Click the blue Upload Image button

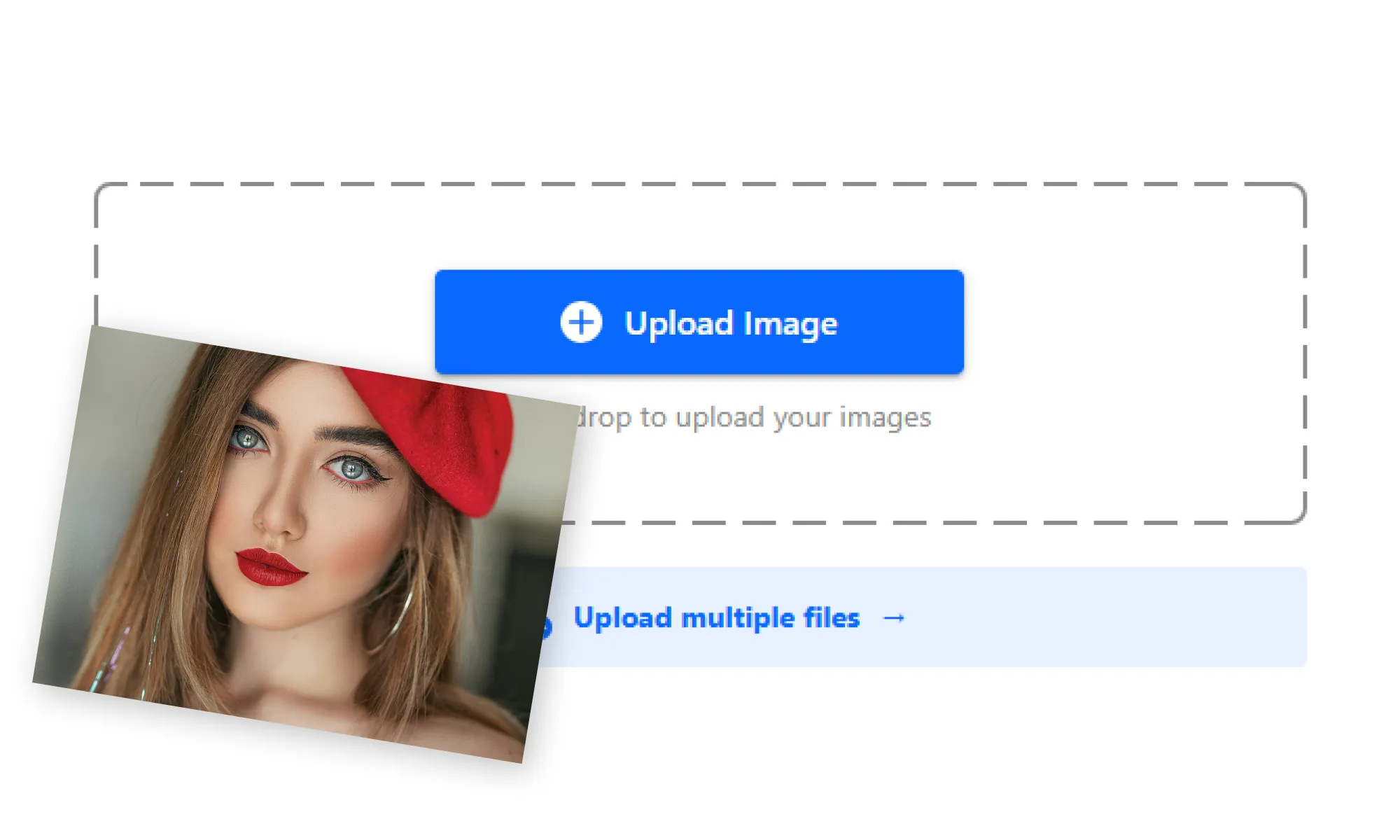699,322
